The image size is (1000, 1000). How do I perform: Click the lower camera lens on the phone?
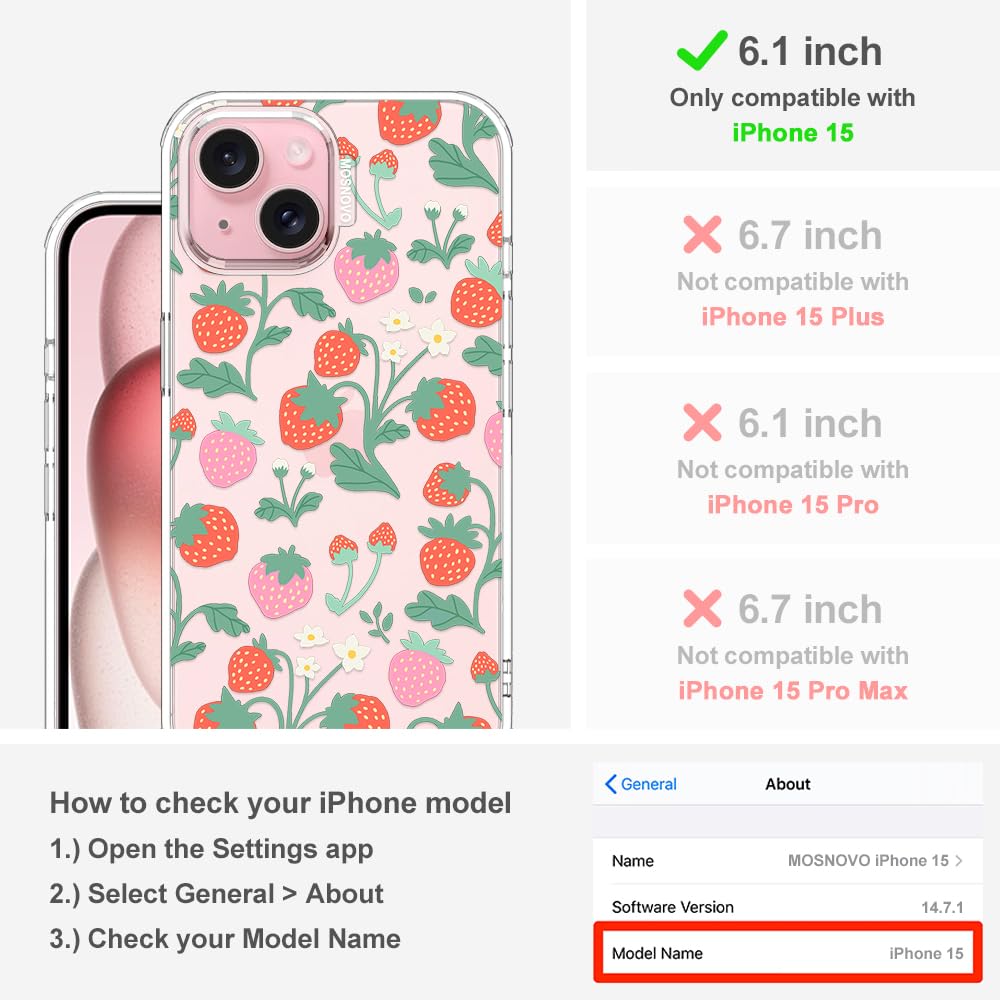(290, 220)
